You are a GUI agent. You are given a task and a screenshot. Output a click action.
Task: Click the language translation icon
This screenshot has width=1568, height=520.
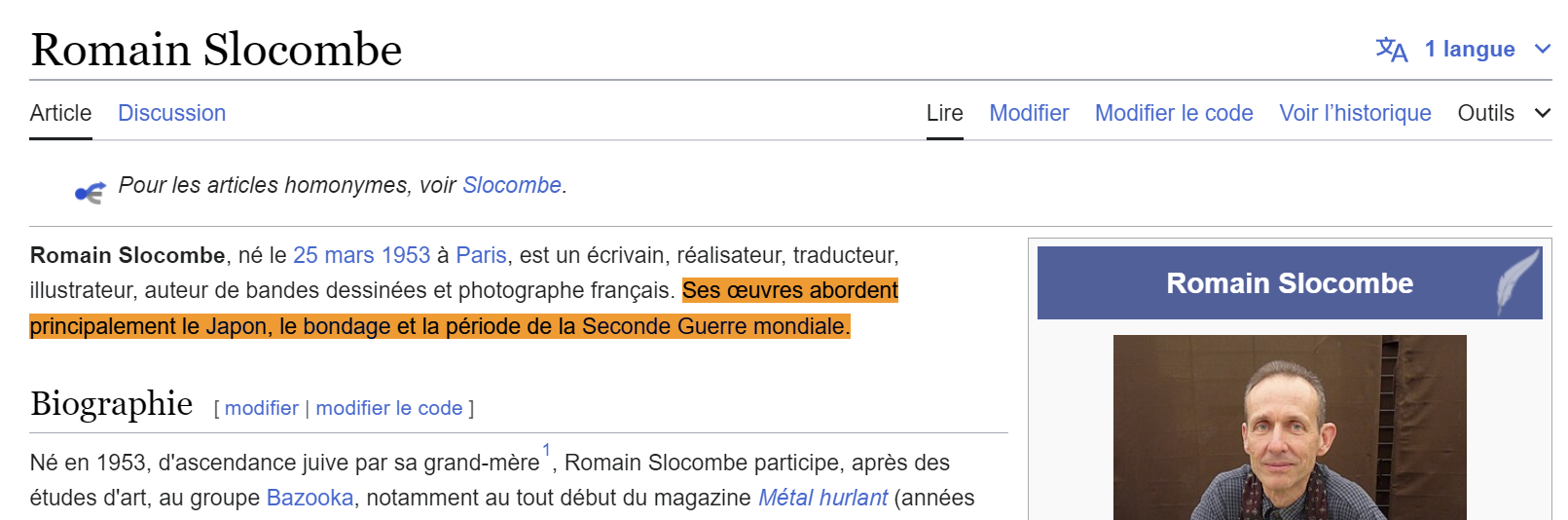click(x=1391, y=50)
